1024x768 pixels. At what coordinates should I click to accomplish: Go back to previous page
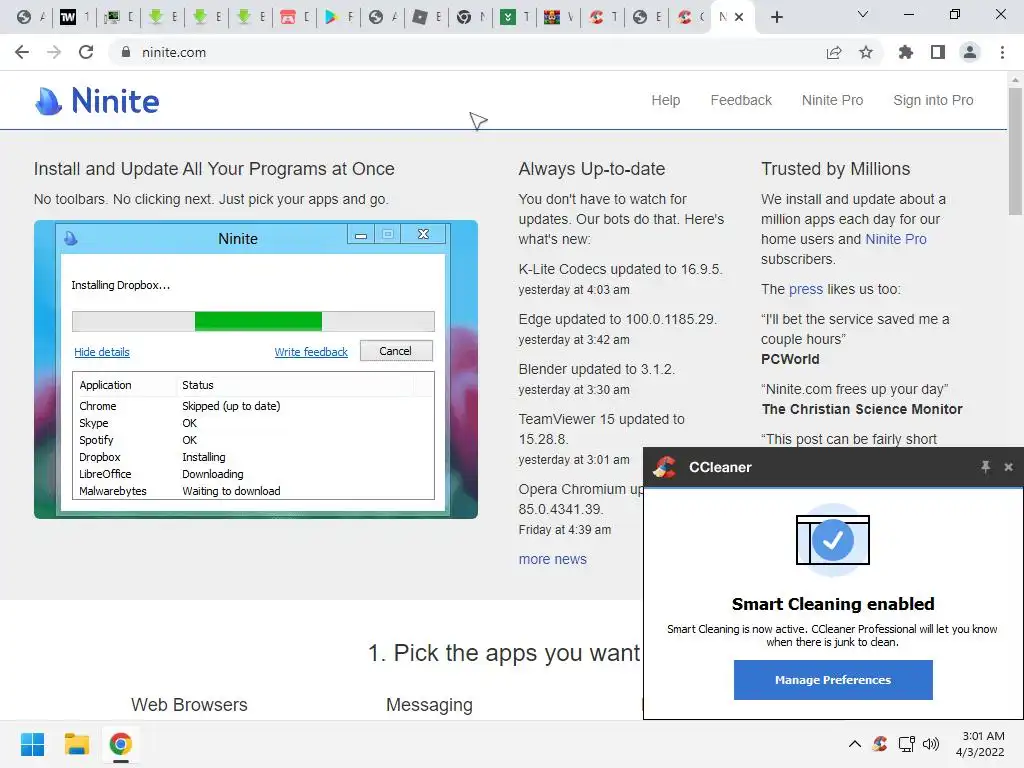(22, 52)
